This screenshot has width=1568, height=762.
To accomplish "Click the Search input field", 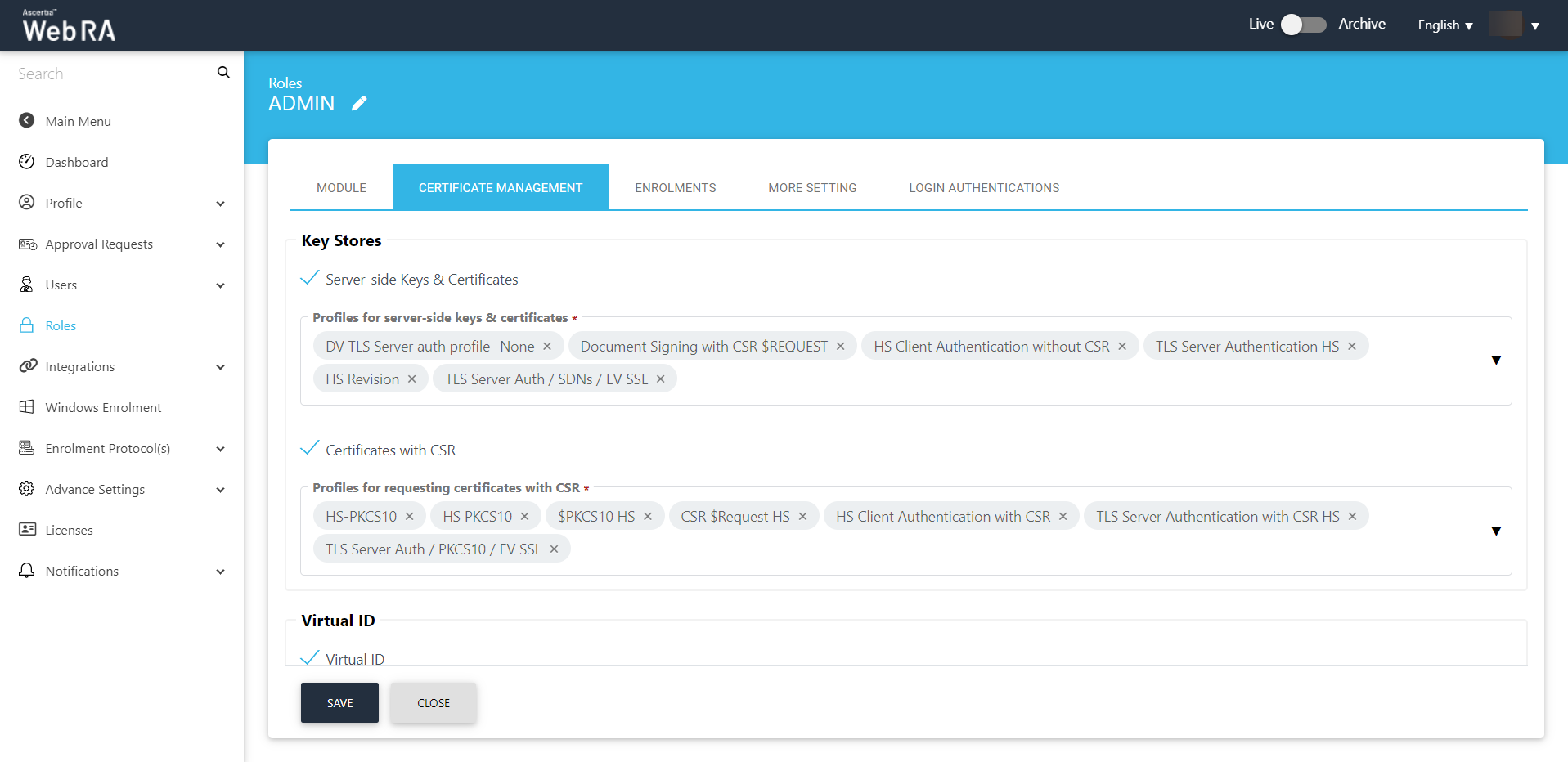I will click(110, 74).
